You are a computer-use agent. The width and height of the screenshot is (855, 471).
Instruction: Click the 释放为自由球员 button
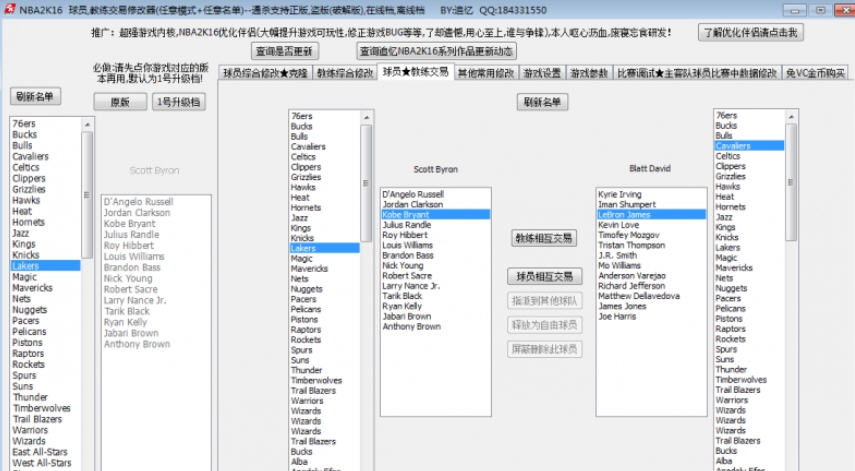(x=544, y=325)
